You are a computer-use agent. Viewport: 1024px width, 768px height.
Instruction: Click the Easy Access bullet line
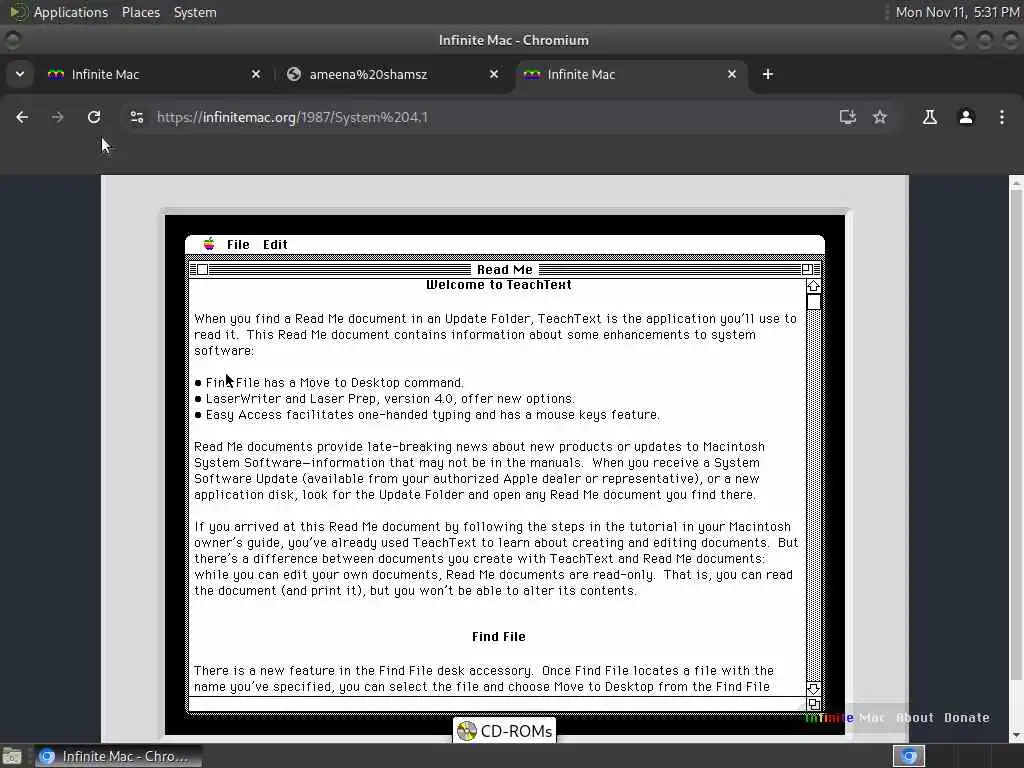pos(427,415)
